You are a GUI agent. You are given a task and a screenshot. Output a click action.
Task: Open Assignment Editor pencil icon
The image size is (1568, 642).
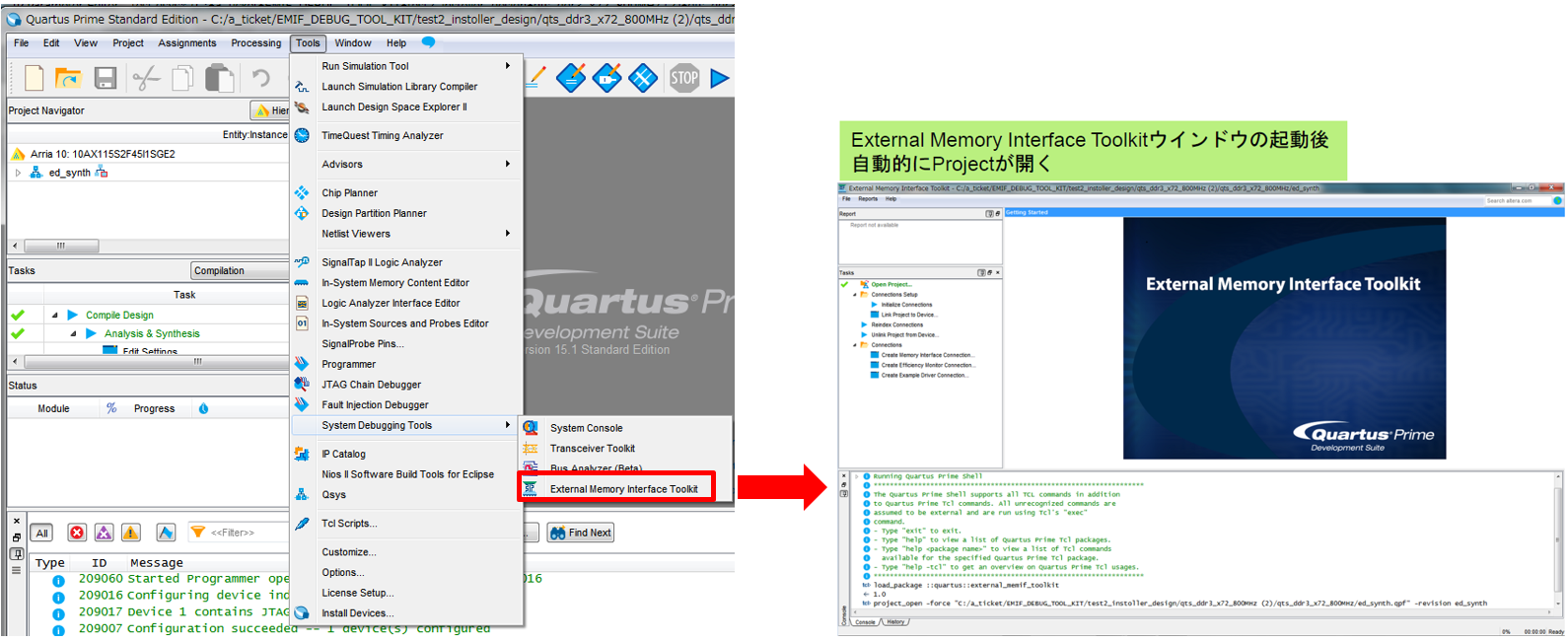pyautogui.click(x=537, y=77)
